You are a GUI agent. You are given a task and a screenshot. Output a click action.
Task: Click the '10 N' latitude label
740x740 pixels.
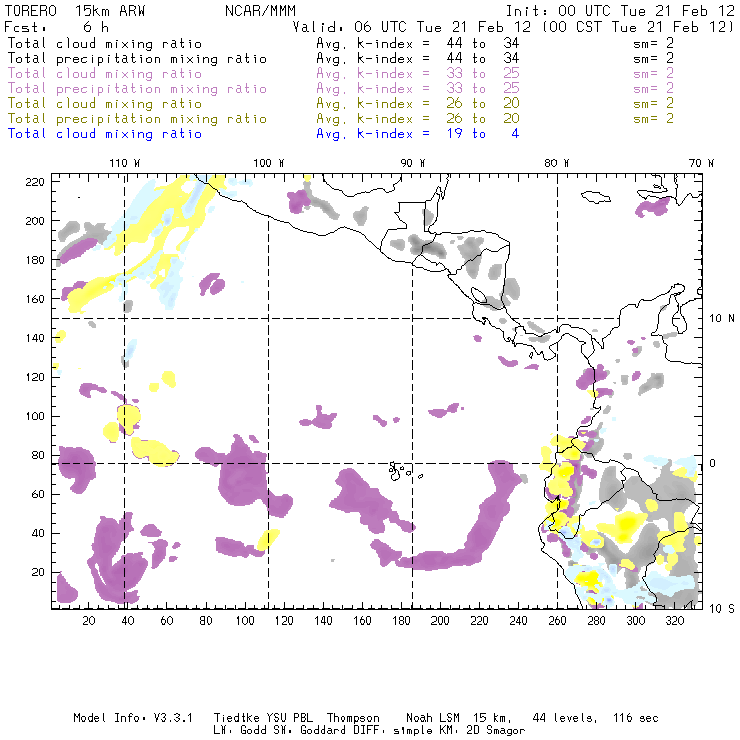point(722,319)
